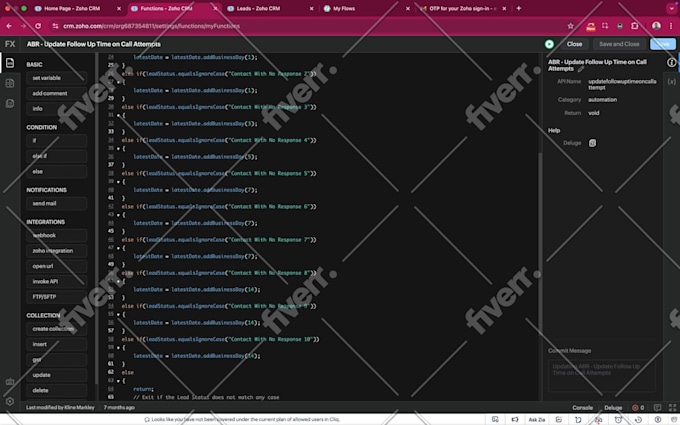This screenshot has width=680, height=425.
Task: Select the 'FTP/SFTP' block
Action: point(56,297)
